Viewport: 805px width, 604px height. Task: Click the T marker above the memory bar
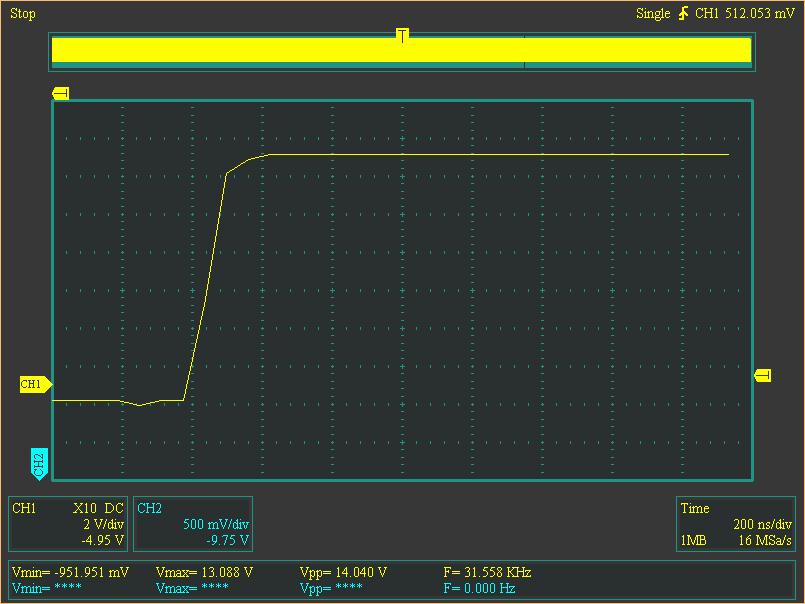[402, 35]
